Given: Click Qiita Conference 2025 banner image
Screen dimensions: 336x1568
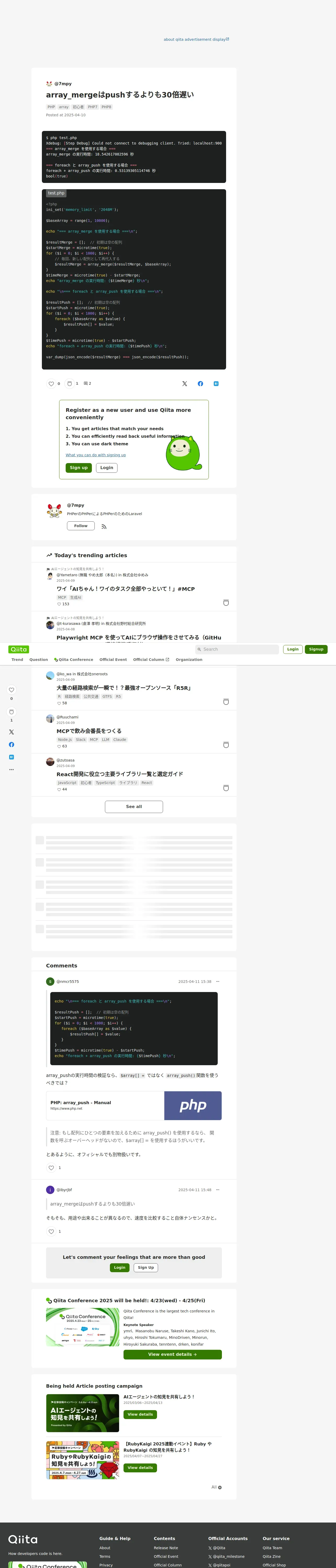Looking at the screenshot, I should (82, 1327).
